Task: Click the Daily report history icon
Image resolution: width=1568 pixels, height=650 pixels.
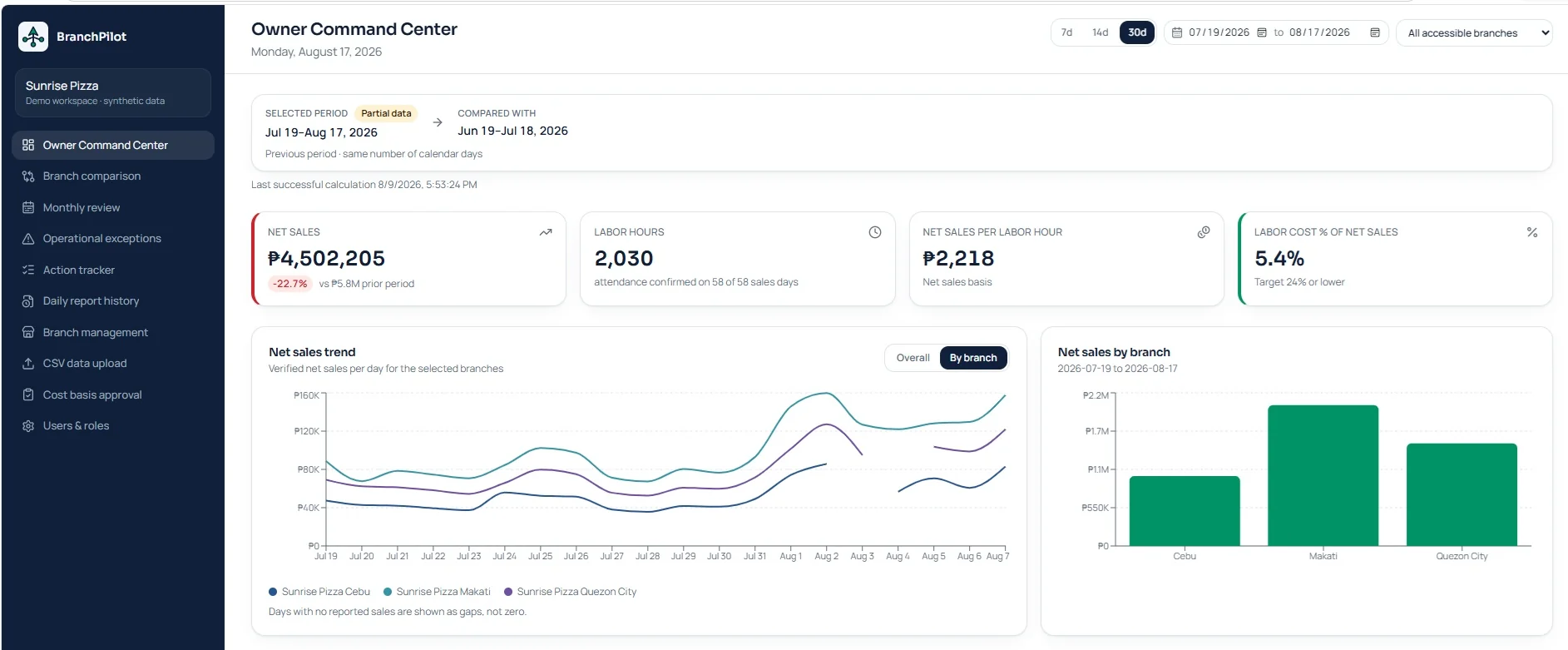Action: click(x=28, y=301)
